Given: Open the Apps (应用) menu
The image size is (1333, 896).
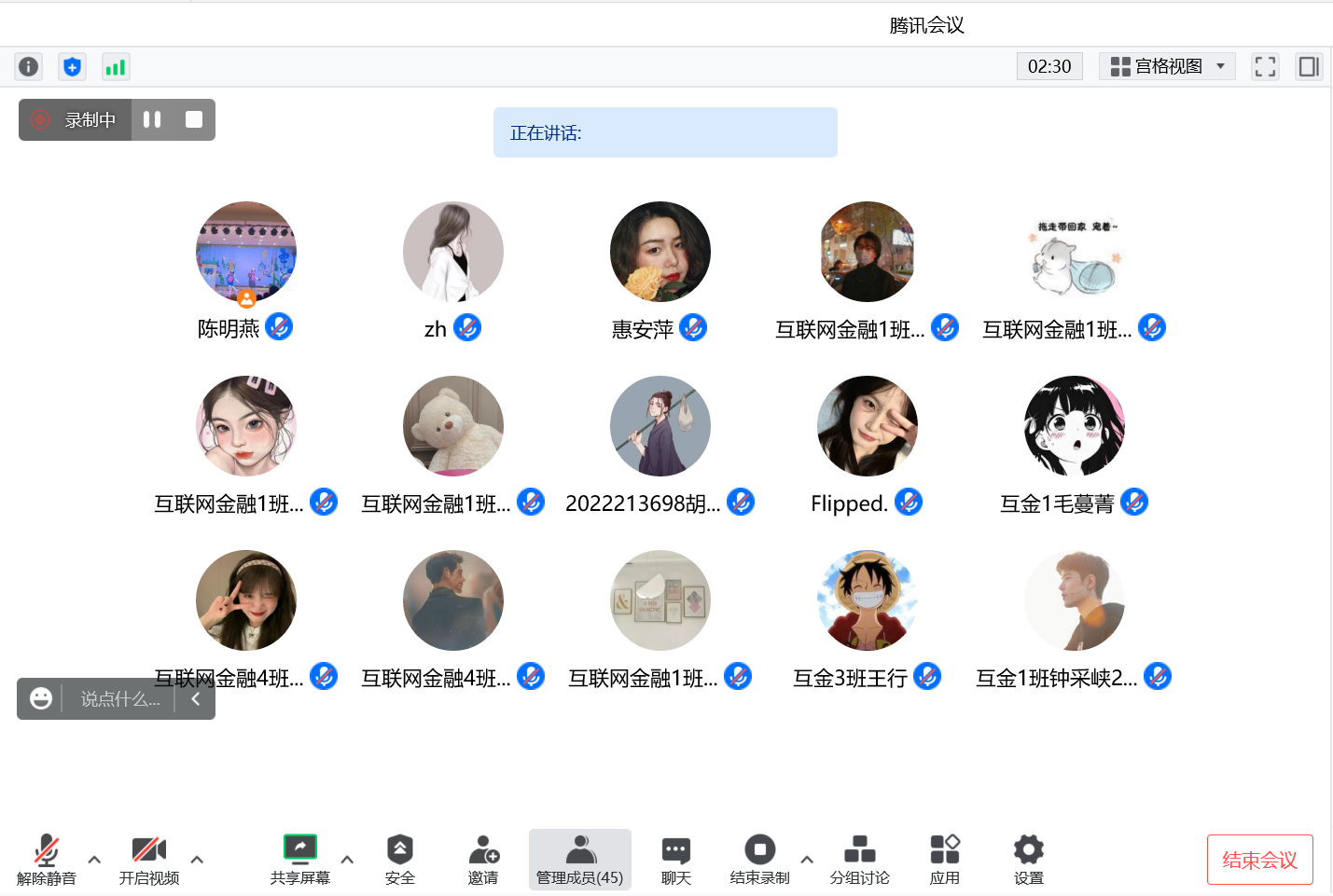Looking at the screenshot, I should coord(944,860).
